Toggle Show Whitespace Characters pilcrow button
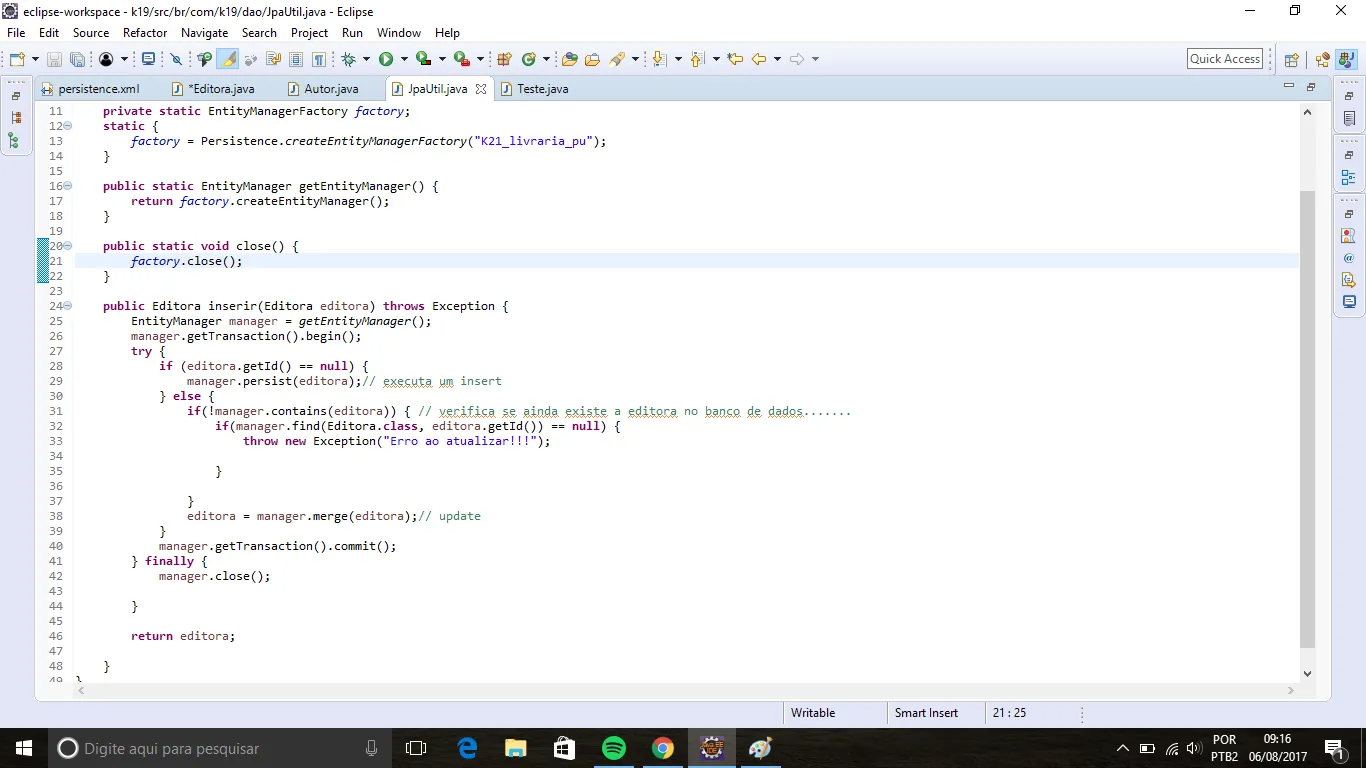Image resolution: width=1366 pixels, height=768 pixels. tap(318, 60)
